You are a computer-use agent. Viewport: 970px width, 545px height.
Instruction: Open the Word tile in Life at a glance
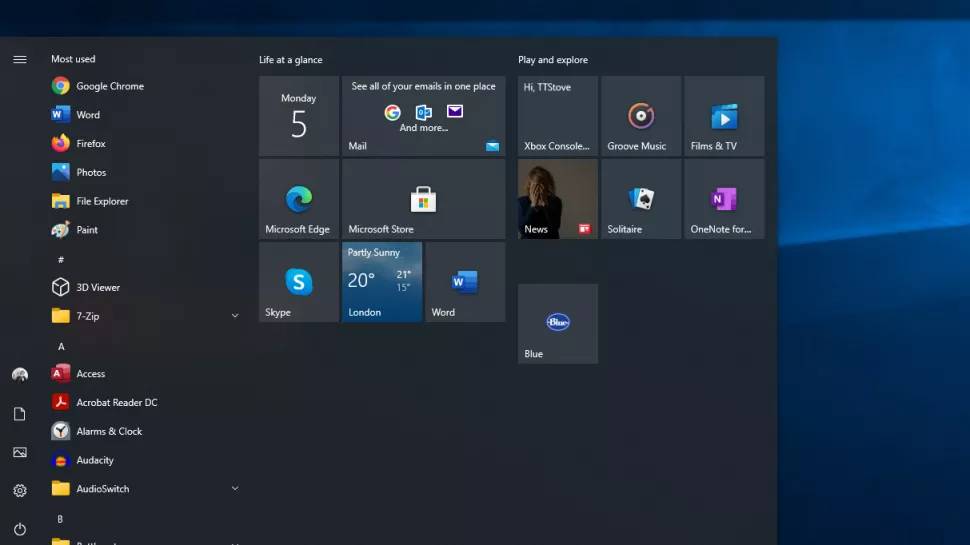click(465, 282)
